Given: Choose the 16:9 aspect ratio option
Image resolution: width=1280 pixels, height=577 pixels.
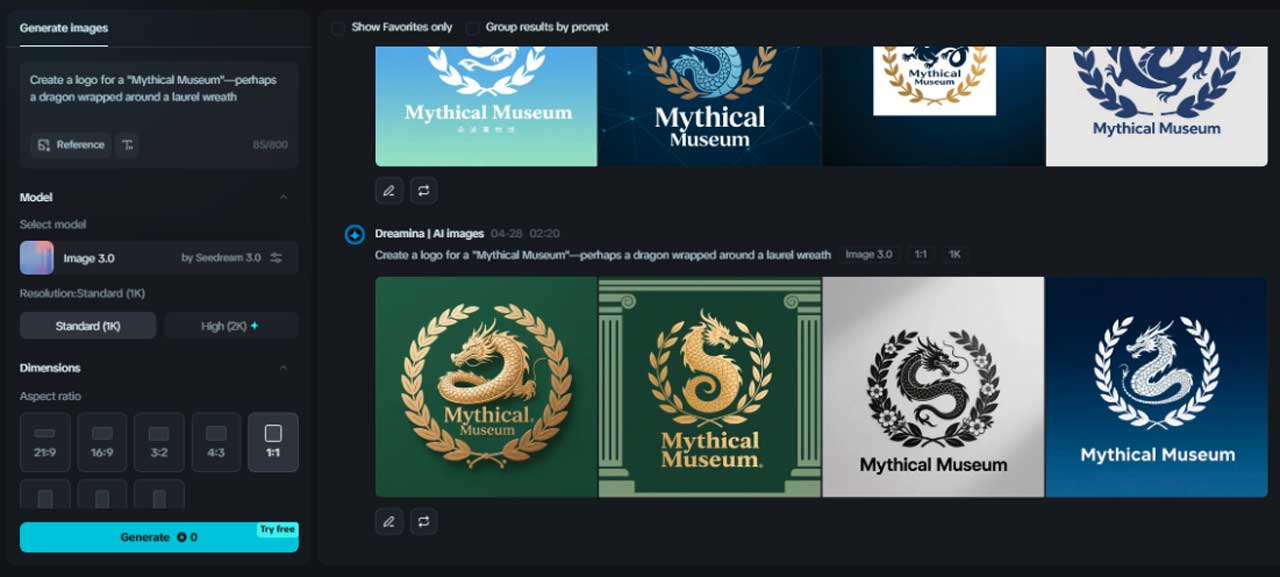Looking at the screenshot, I should coord(102,442).
